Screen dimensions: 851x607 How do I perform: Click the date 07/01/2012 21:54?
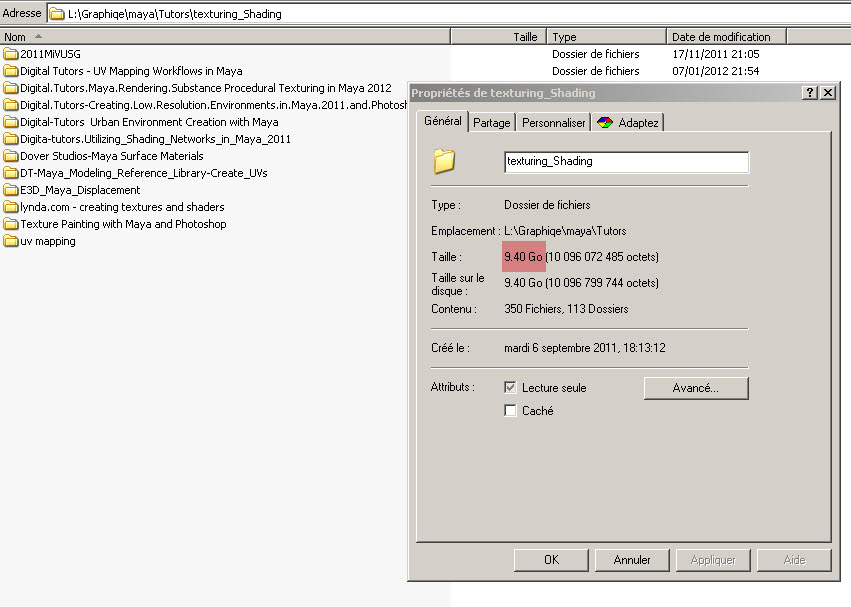click(715, 71)
